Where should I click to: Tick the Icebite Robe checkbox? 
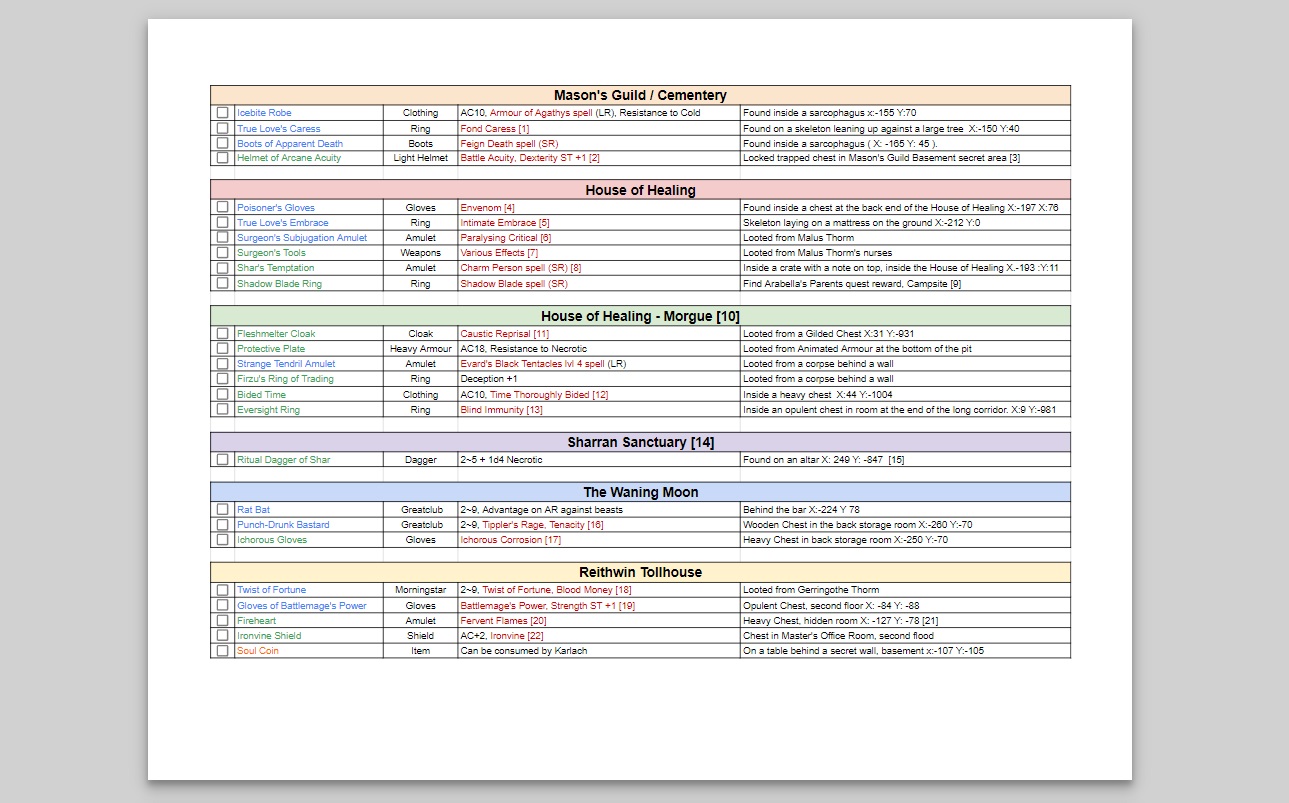222,113
